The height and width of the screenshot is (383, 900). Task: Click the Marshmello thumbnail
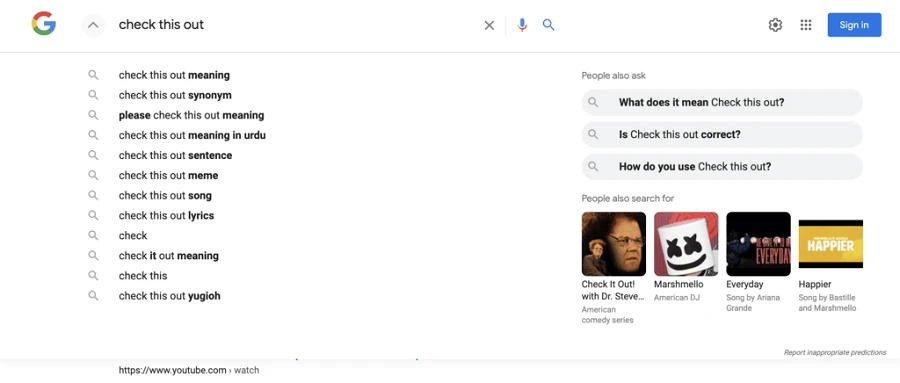(x=686, y=244)
